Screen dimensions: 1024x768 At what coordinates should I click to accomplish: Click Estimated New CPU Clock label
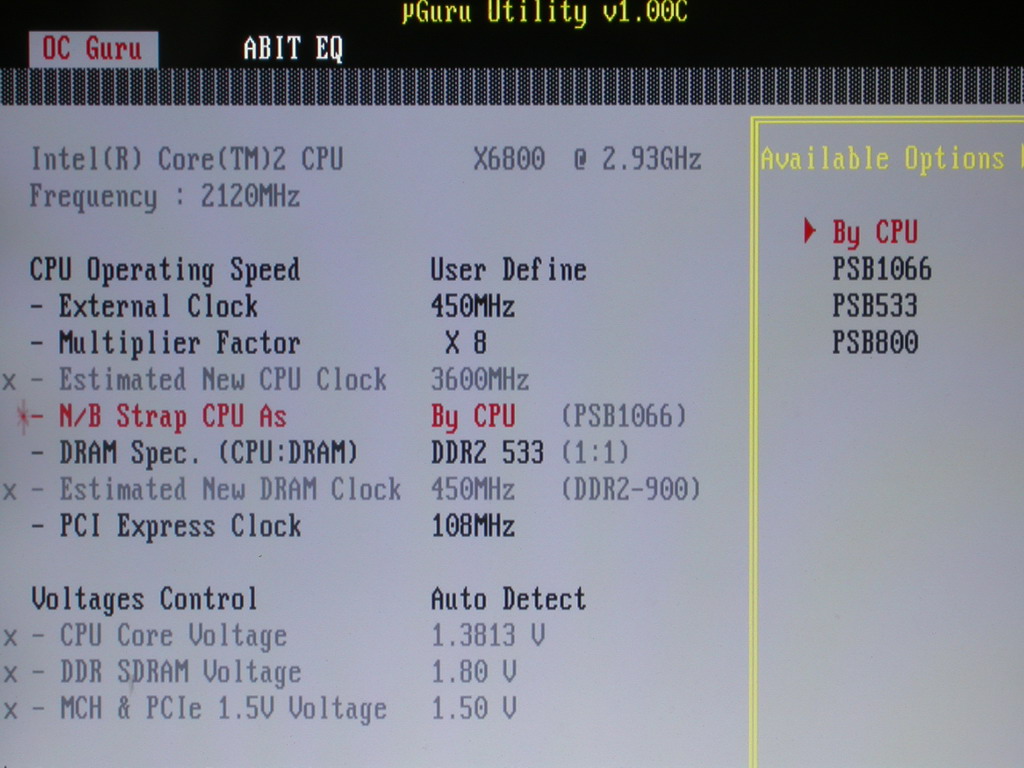click(x=223, y=379)
